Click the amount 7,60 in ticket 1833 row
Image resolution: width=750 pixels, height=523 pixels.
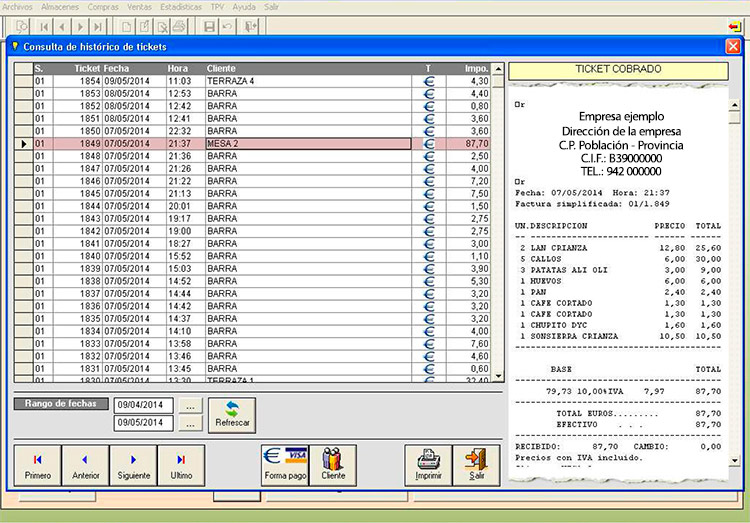[x=480, y=344]
